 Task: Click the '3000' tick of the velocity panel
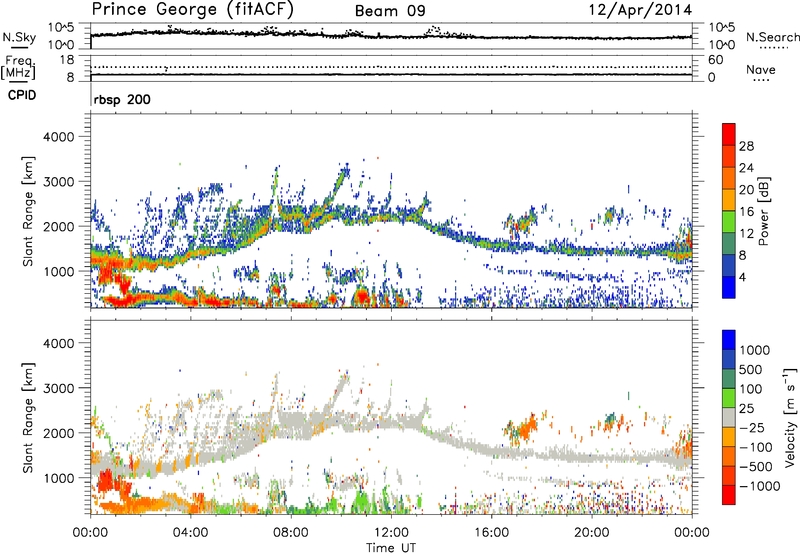tap(59, 388)
